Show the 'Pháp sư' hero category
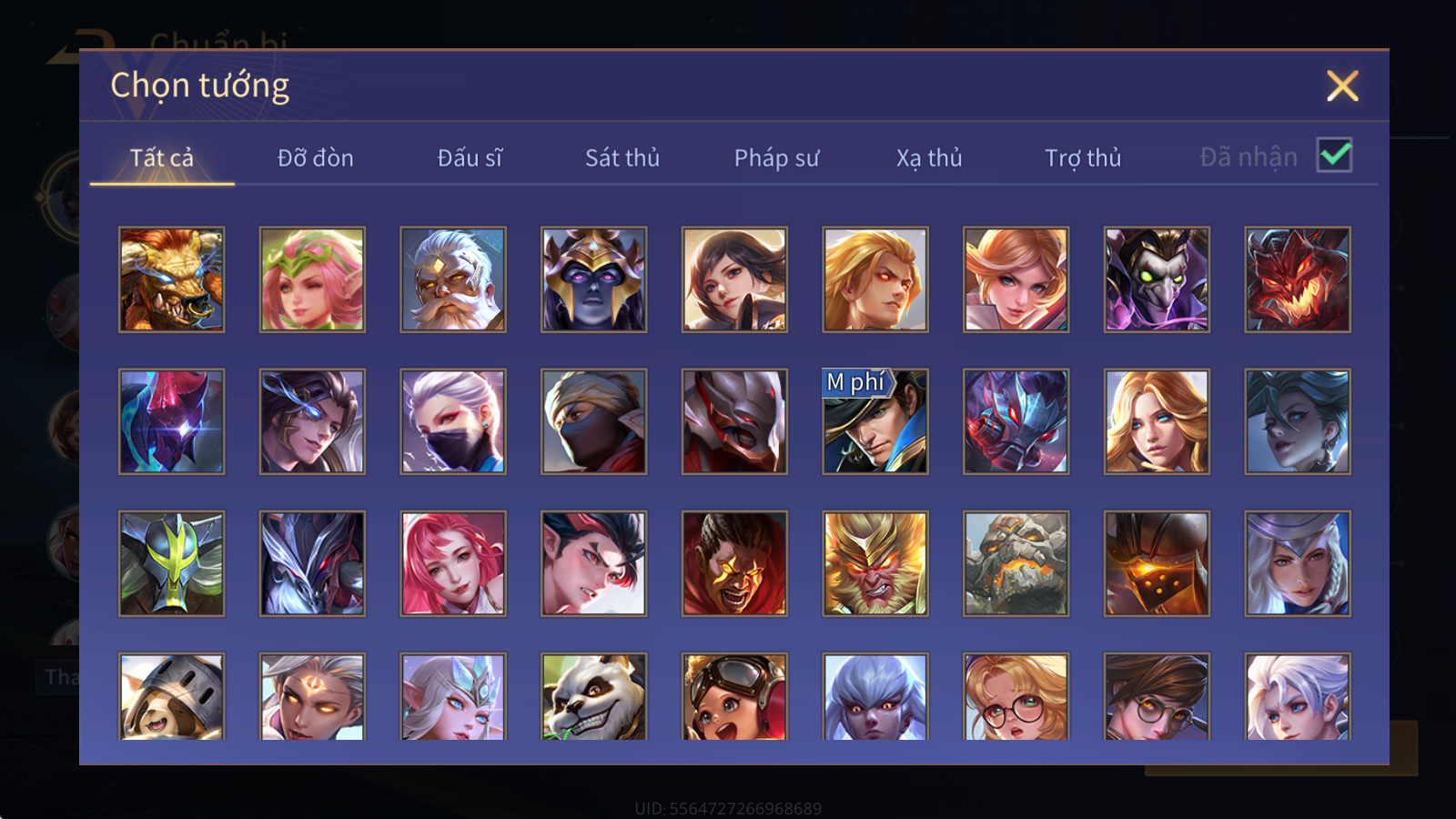 [776, 158]
